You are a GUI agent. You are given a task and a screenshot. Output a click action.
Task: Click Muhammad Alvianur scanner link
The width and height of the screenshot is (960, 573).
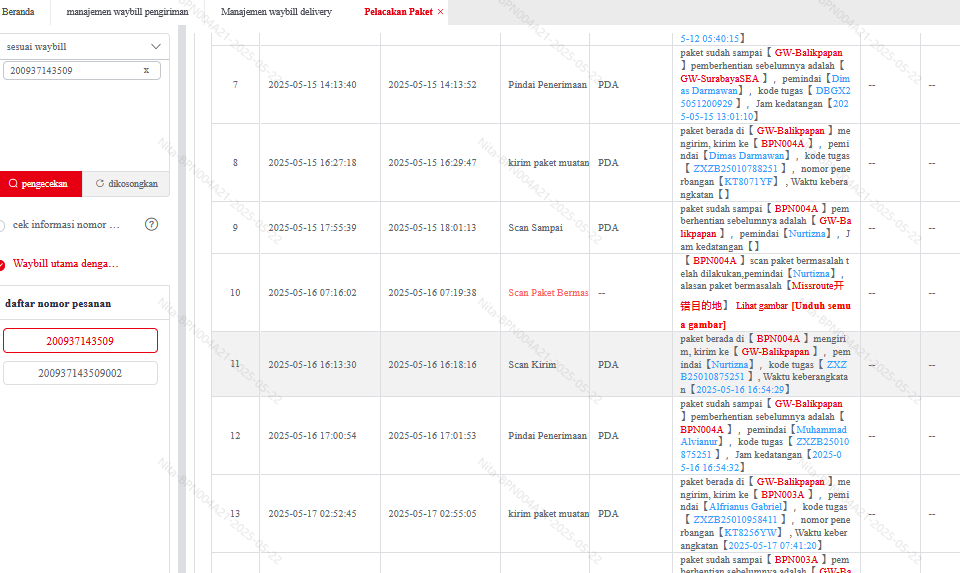pos(763,435)
